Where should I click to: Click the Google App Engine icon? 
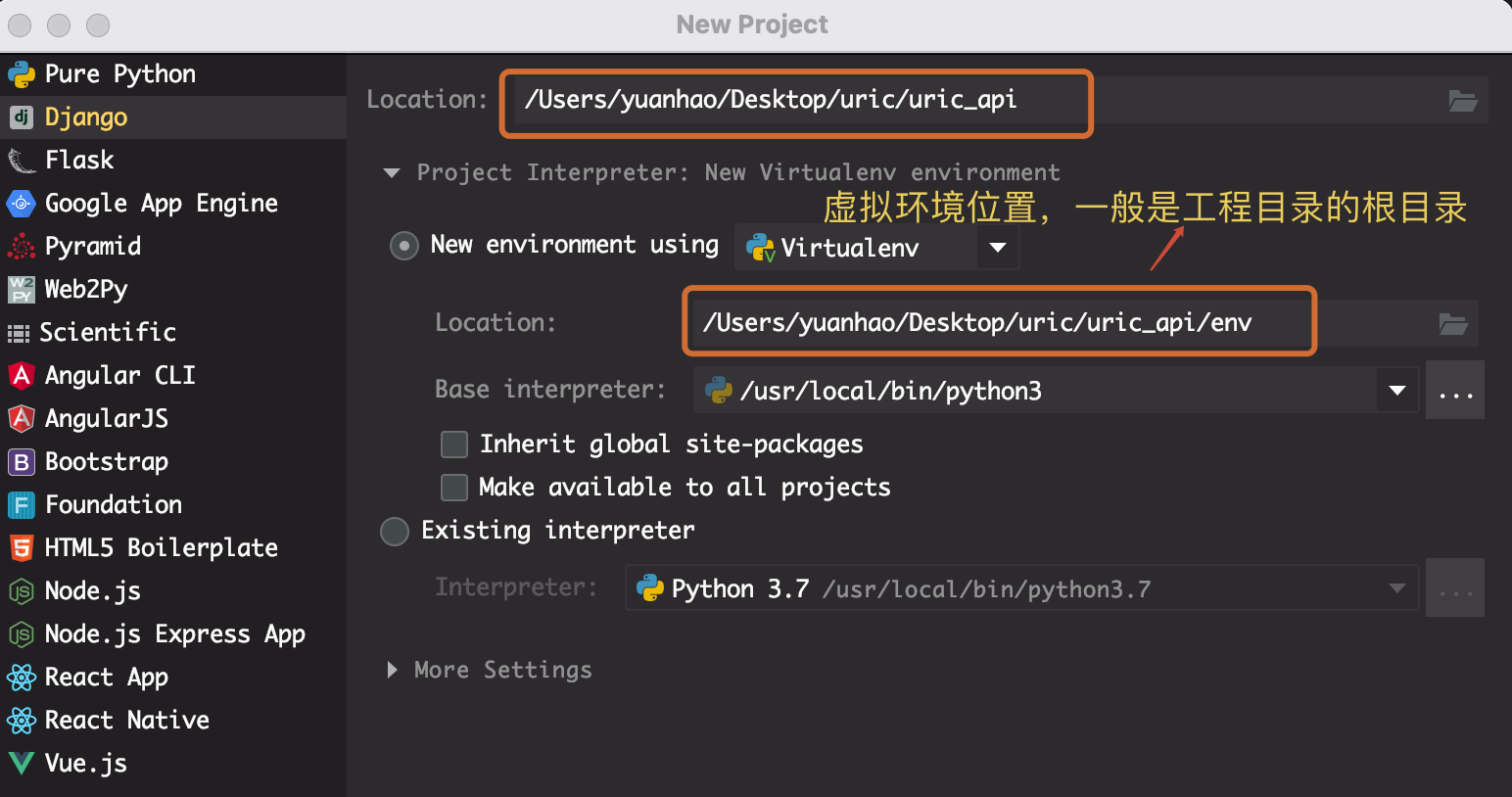[x=22, y=204]
